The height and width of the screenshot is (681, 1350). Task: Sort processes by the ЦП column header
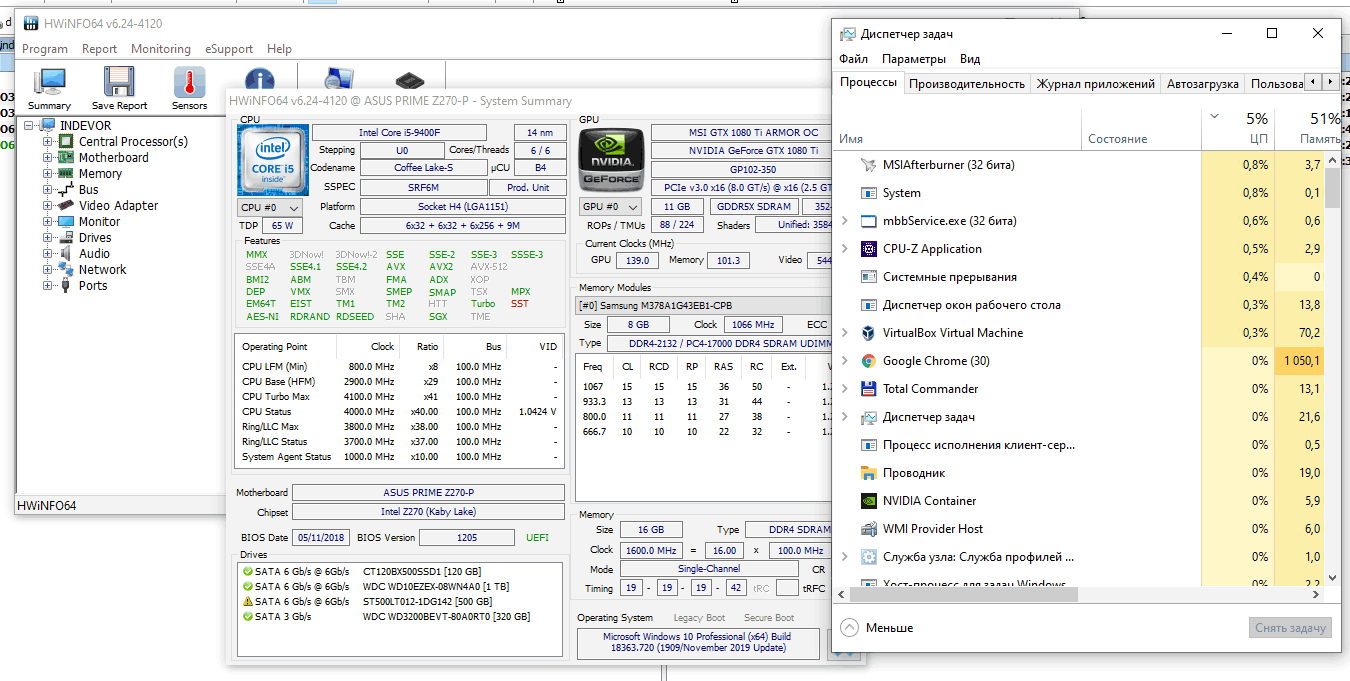click(x=1238, y=128)
